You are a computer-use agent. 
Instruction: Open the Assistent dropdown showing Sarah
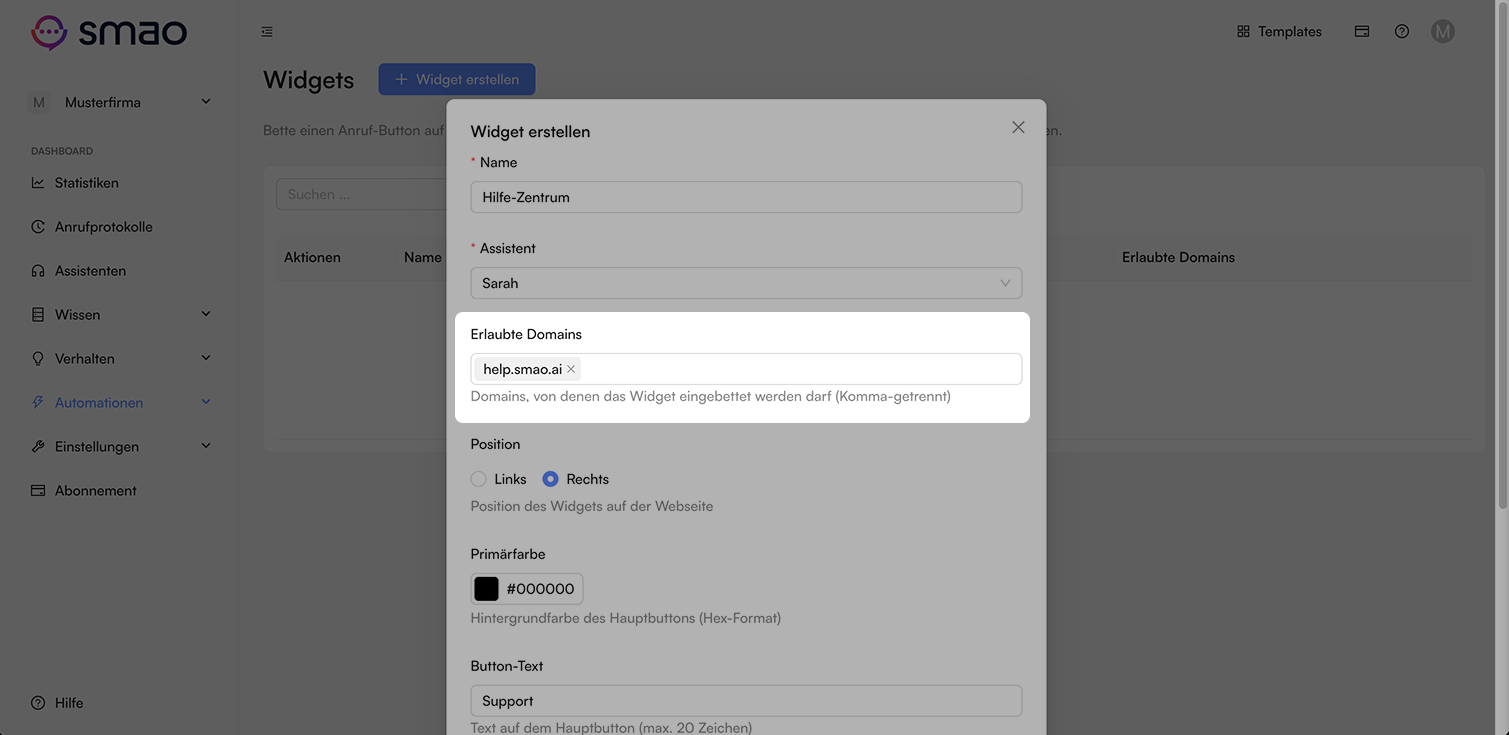[x=746, y=283]
